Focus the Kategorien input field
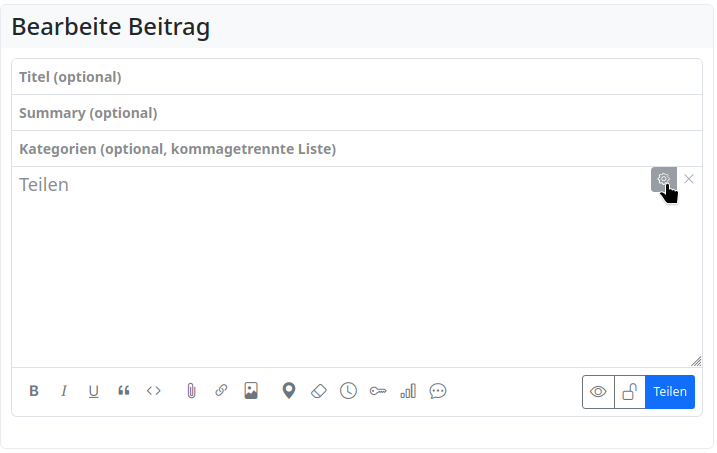The width and height of the screenshot is (717, 453). point(357,149)
